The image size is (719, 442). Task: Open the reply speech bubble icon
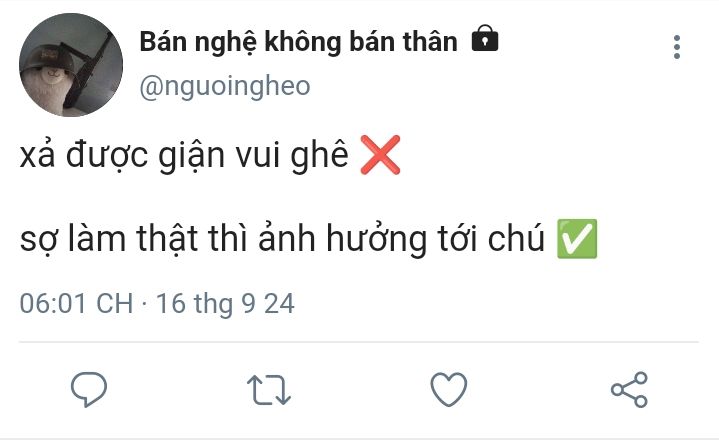point(89,390)
